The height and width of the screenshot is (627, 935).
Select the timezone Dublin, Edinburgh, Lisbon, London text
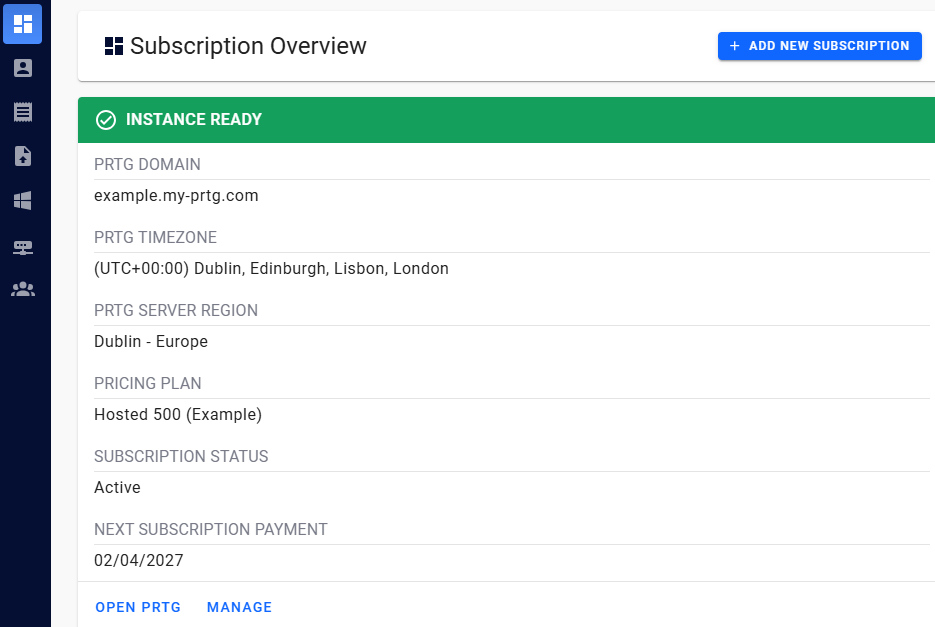click(271, 268)
